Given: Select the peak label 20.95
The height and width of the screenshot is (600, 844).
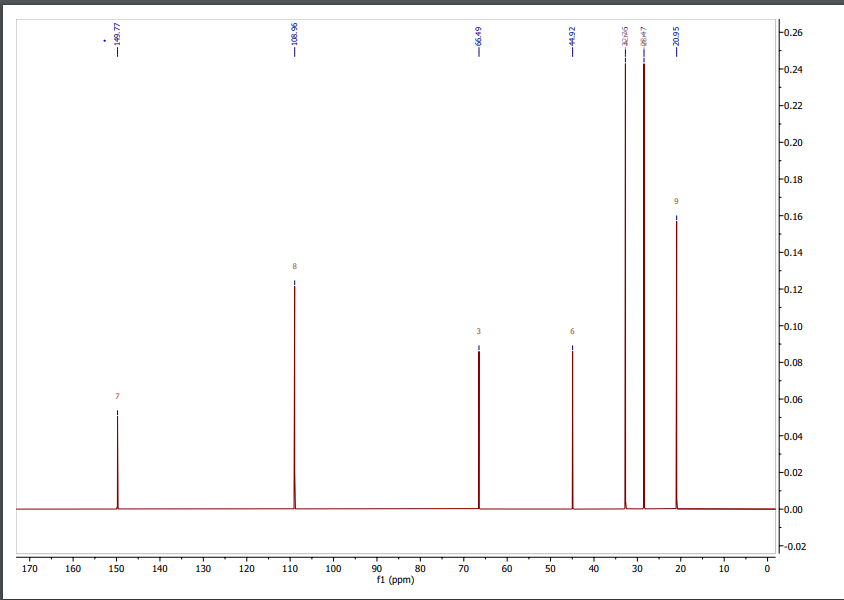Looking at the screenshot, I should (676, 33).
